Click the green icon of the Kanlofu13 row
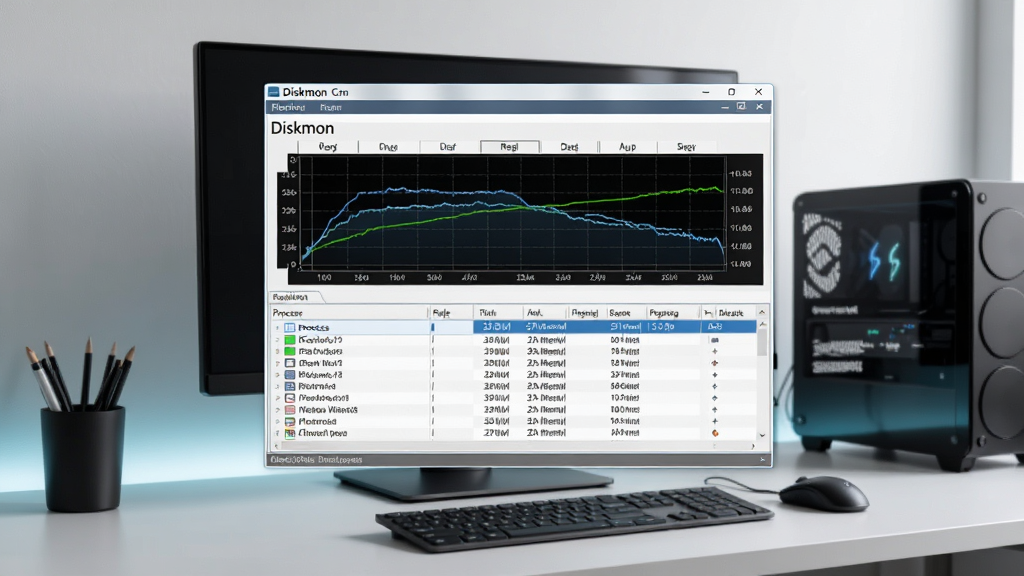 click(290, 340)
